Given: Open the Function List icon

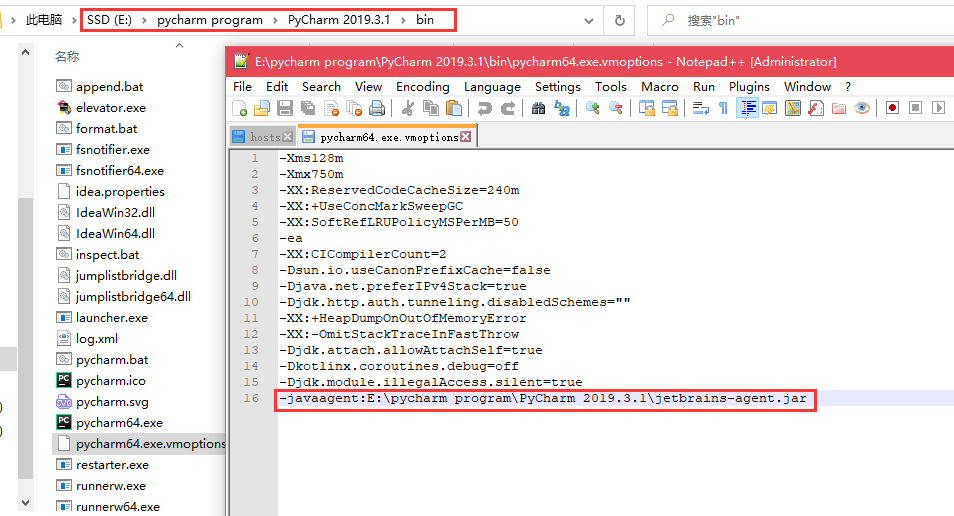Looking at the screenshot, I should click(816, 108).
